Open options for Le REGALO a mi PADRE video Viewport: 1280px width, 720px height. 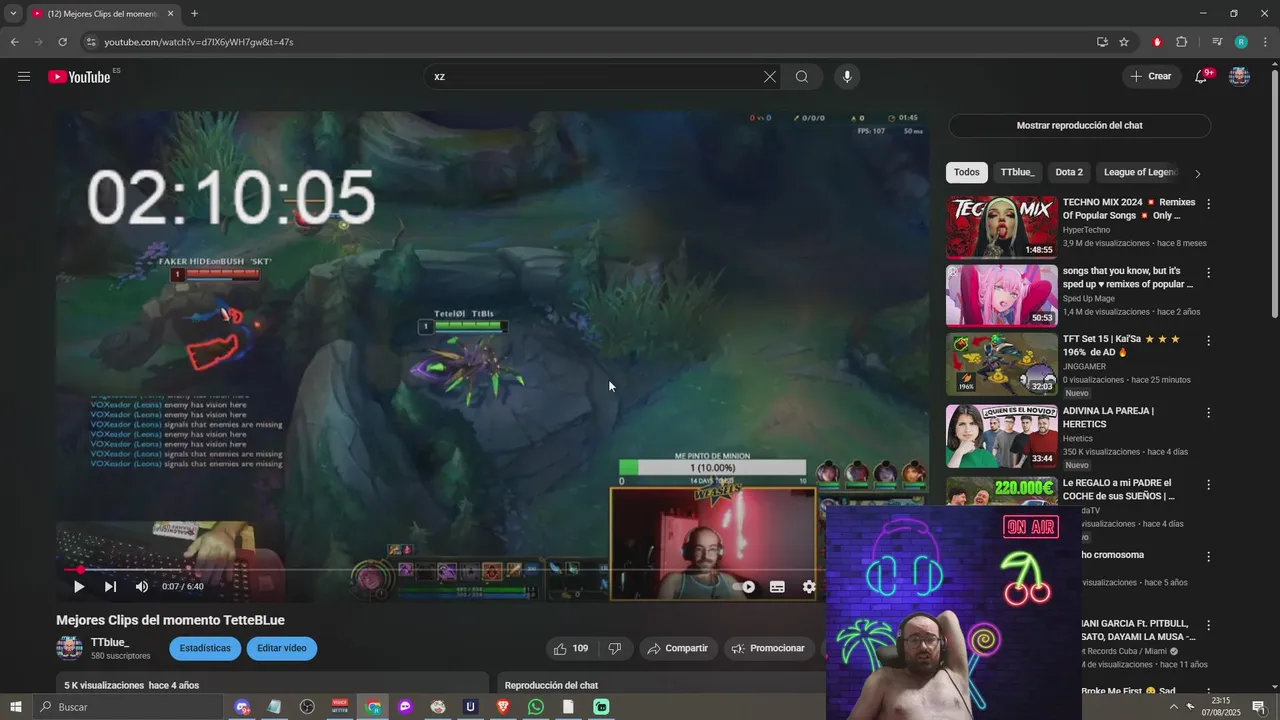[x=1208, y=484]
